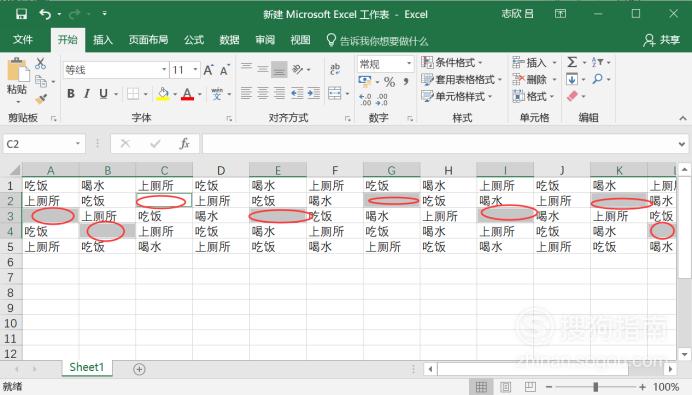692x395 pixels.
Task: Decrease font size with small A icon
Action: click(225, 70)
